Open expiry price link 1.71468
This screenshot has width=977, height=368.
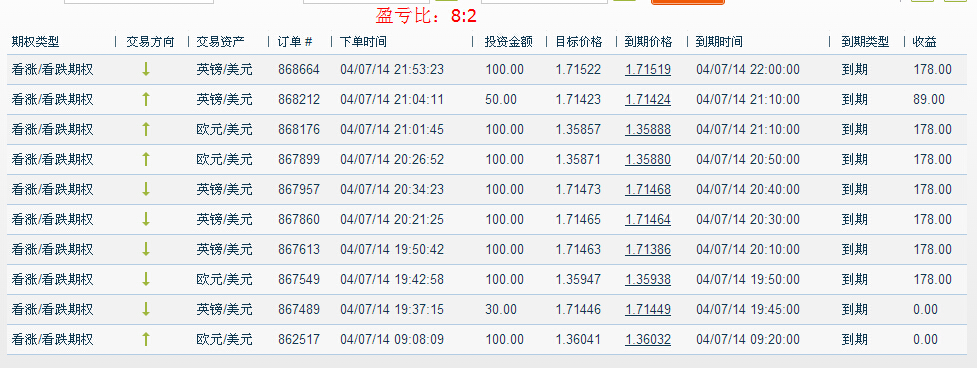pyautogui.click(x=648, y=189)
